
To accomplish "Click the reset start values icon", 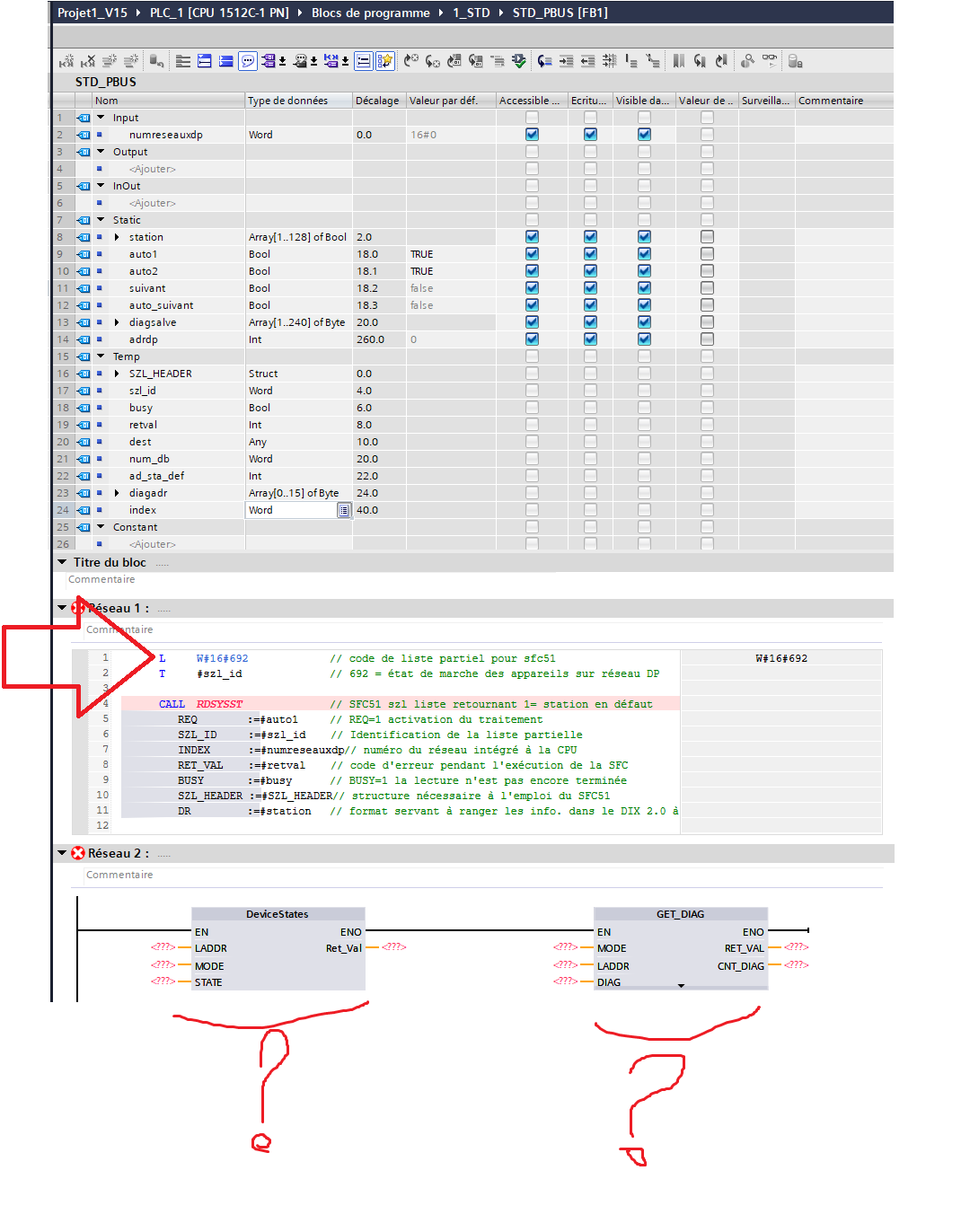I will [156, 61].
